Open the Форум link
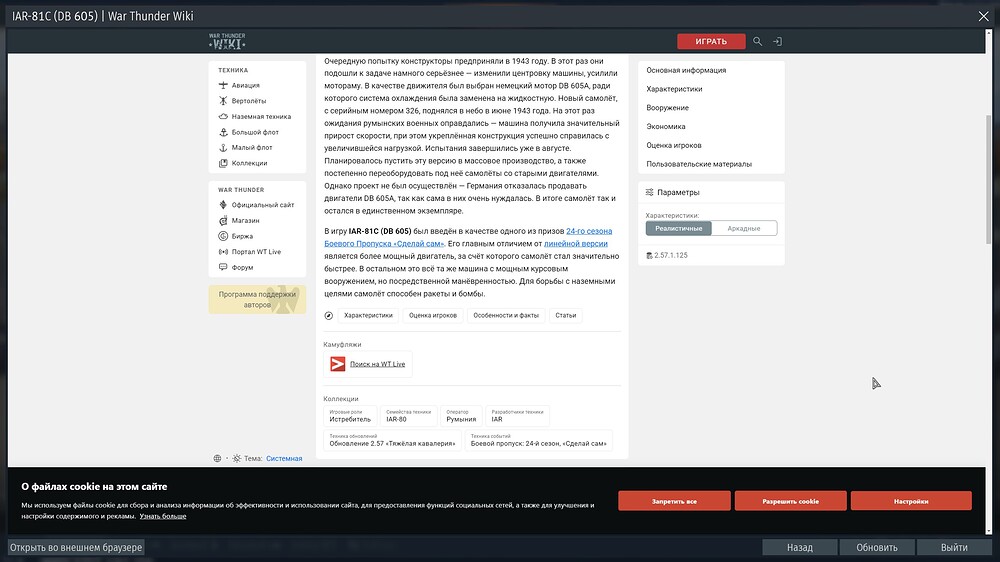 click(242, 267)
